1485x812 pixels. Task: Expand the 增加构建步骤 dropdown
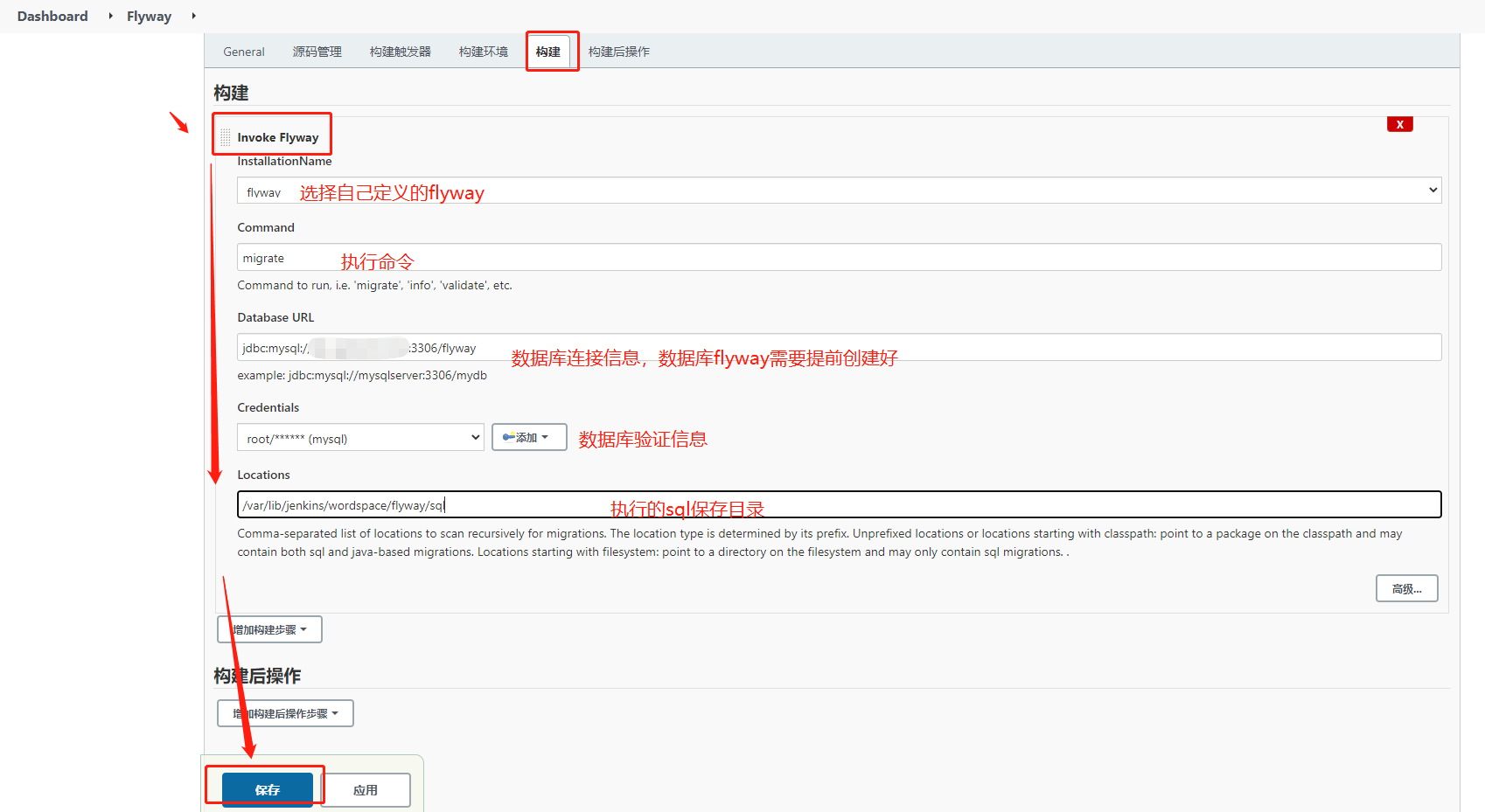pyautogui.click(x=268, y=628)
